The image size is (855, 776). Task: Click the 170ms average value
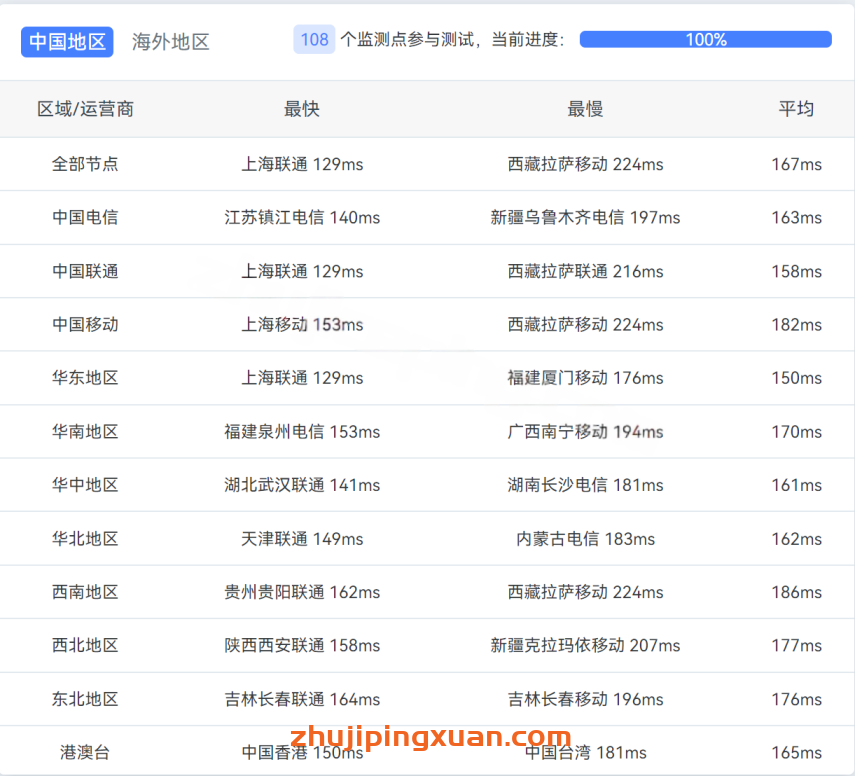796,432
